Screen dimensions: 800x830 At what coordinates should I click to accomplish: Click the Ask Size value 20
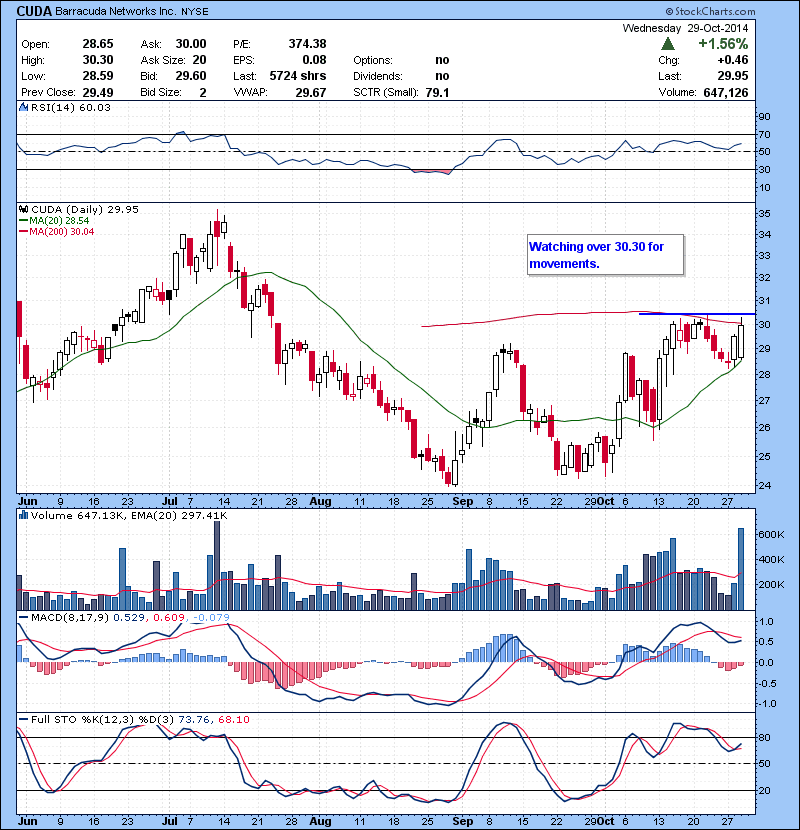tap(200, 60)
